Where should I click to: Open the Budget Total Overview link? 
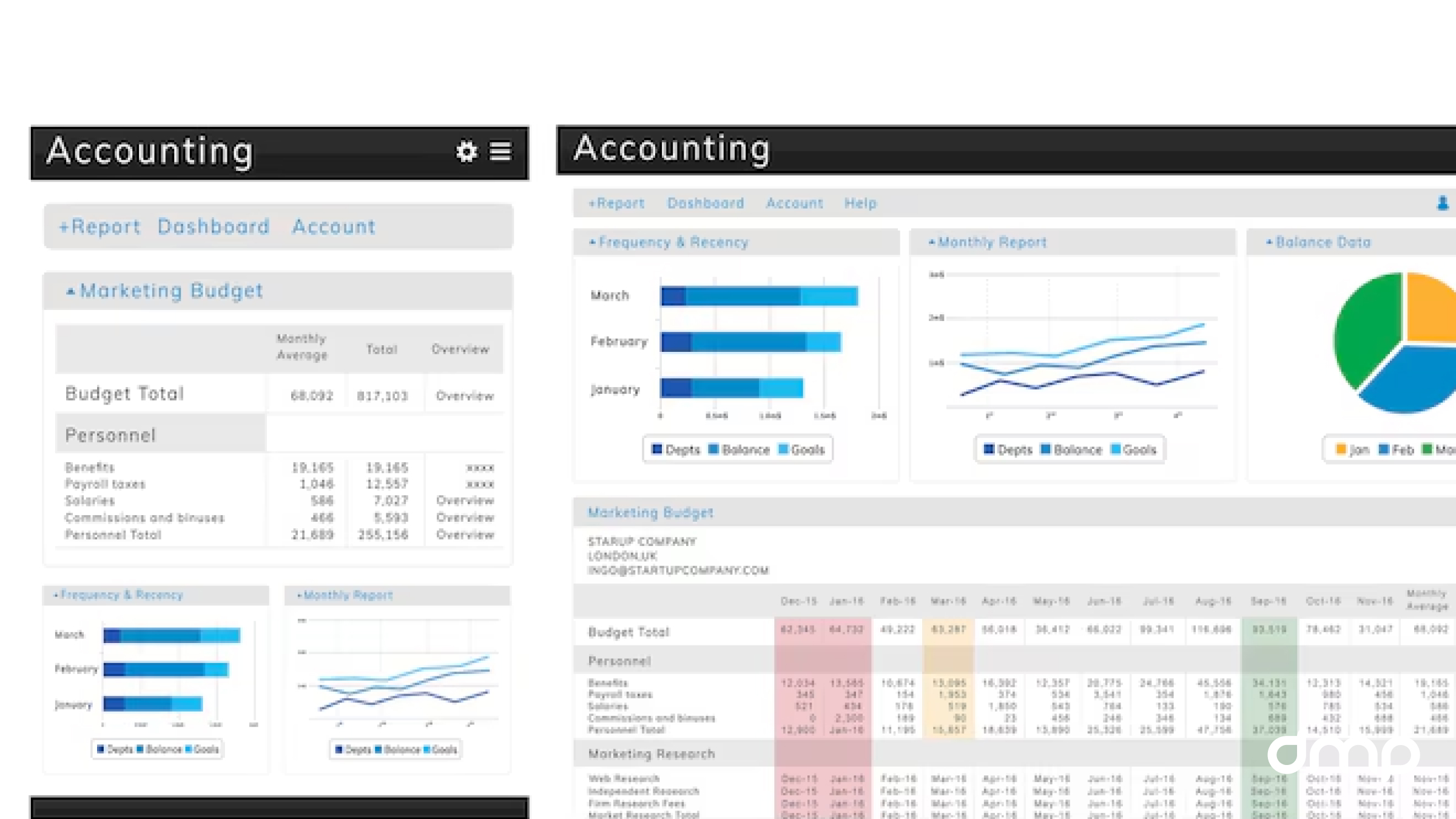point(465,396)
